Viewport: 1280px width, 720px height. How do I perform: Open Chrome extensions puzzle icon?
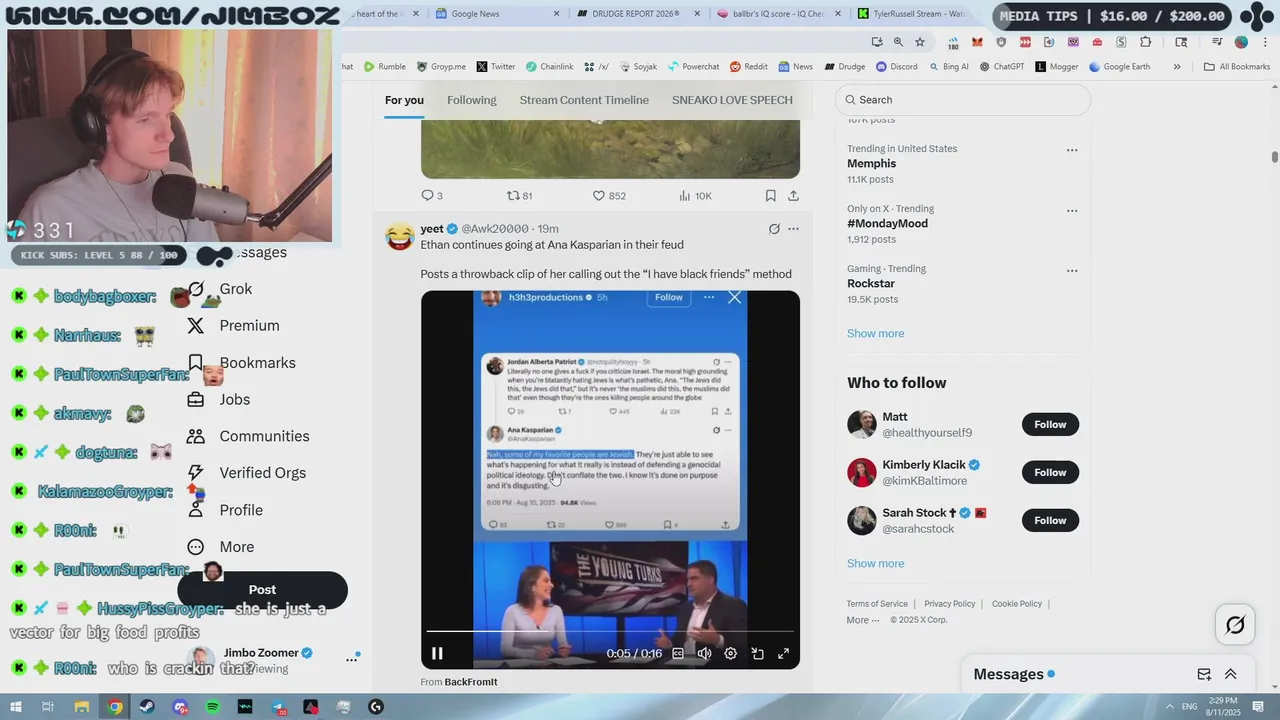pos(1146,42)
